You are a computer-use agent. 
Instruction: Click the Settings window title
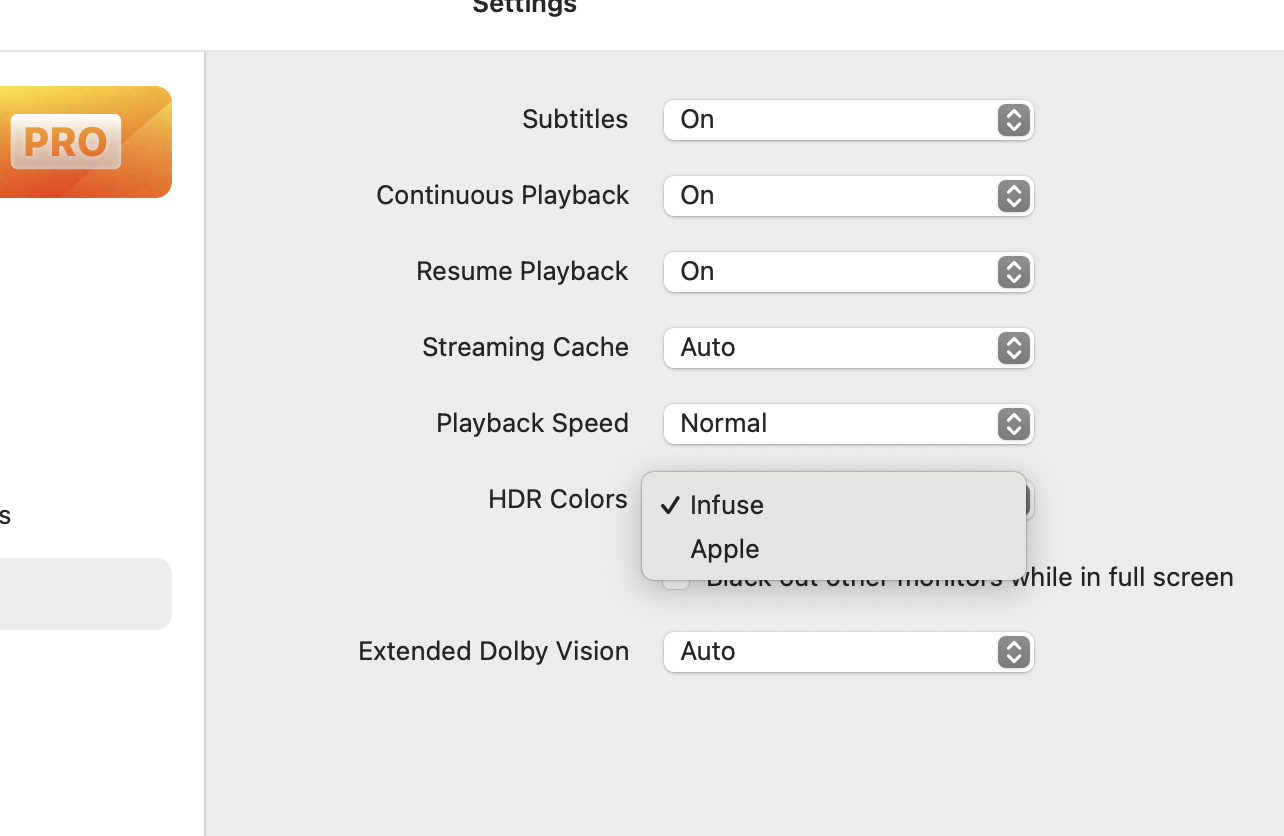click(524, 7)
